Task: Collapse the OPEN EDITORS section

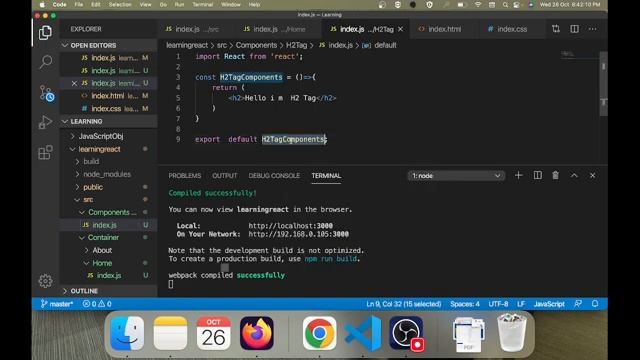Action: point(109,45)
